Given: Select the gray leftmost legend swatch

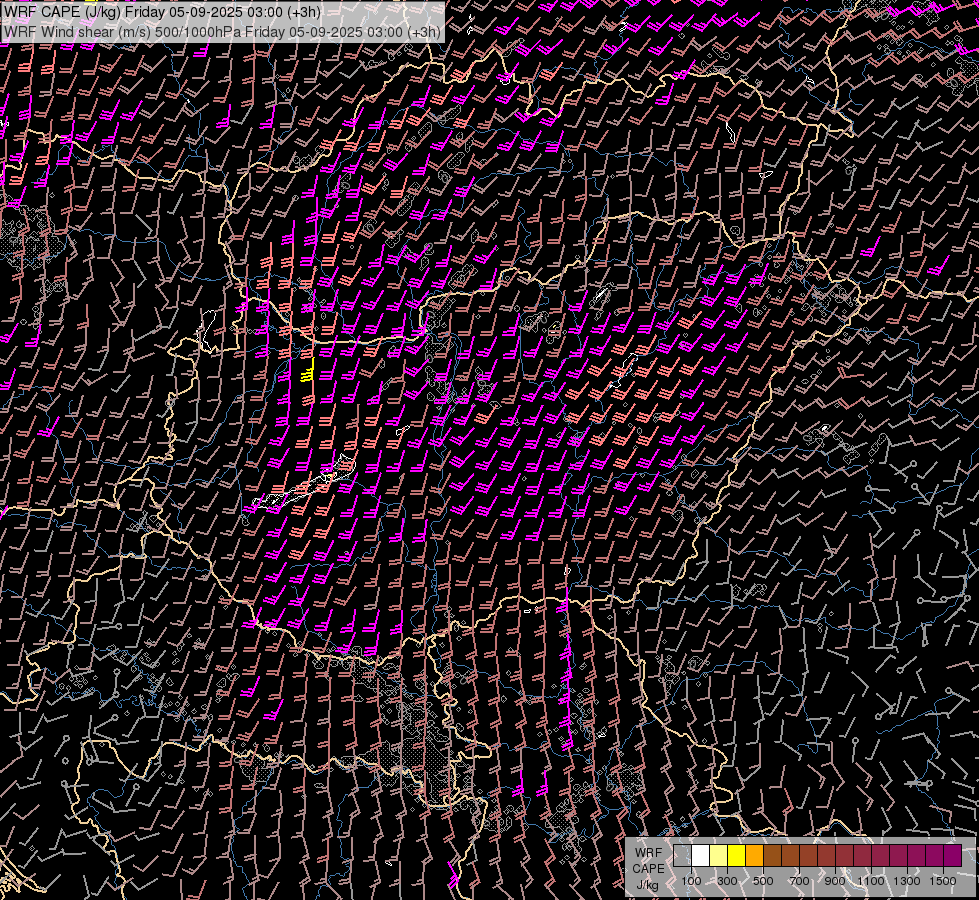Looking at the screenshot, I should tap(682, 856).
